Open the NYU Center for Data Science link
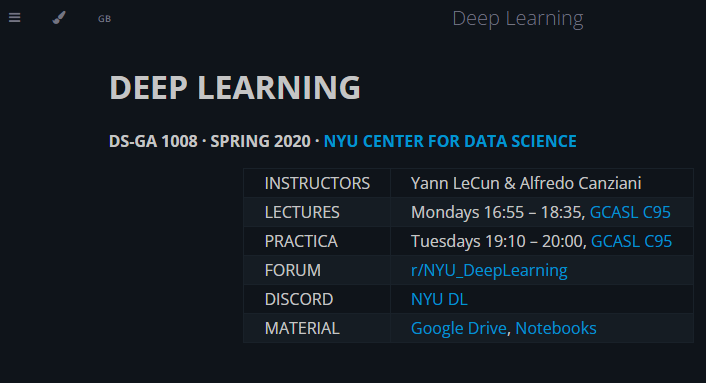Screen dimensions: 706x383 (450, 141)
